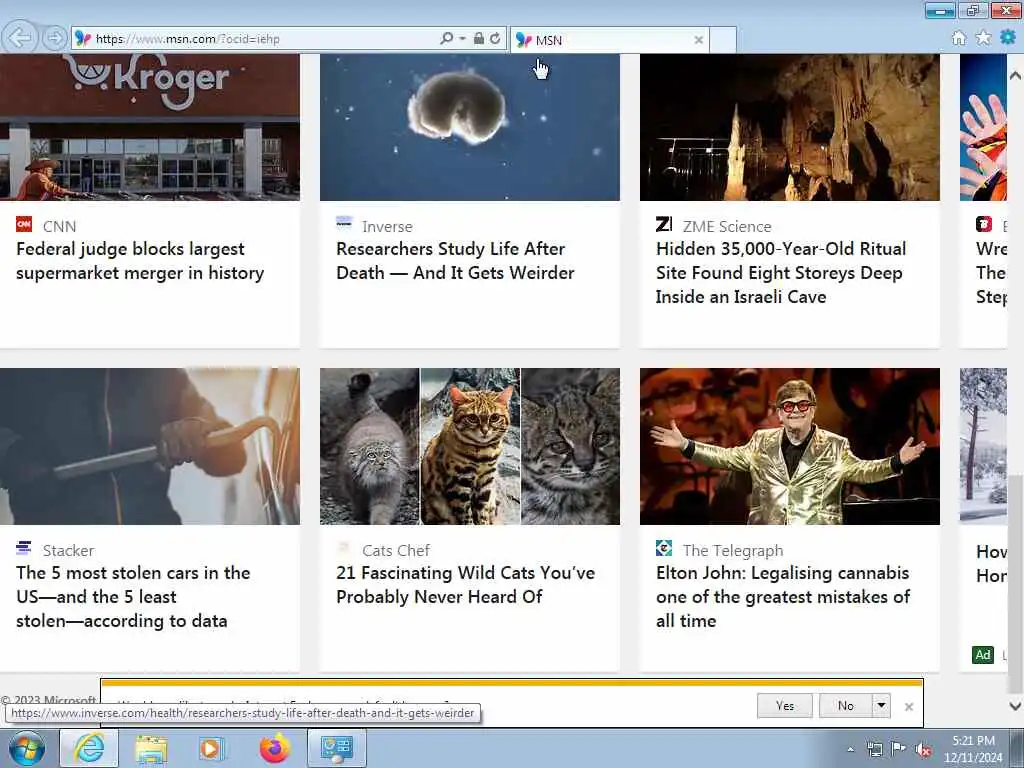Open the Life After Death article image

point(470,127)
